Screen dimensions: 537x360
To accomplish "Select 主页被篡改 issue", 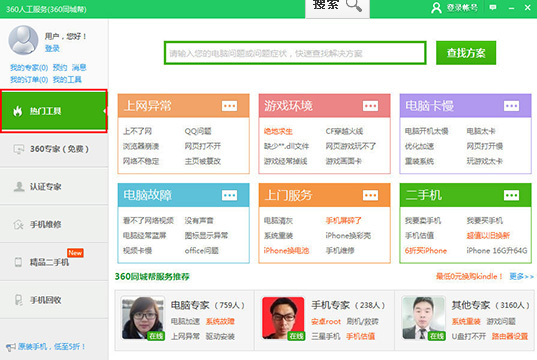I will pos(203,161).
